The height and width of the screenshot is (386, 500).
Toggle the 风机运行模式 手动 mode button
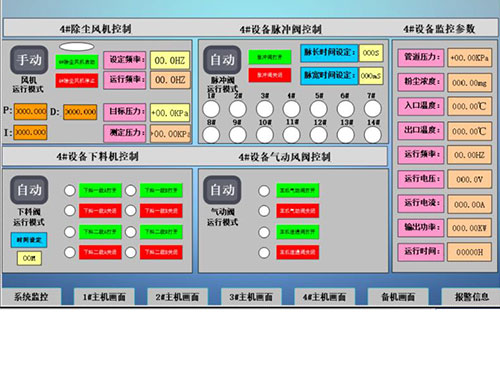(29, 60)
